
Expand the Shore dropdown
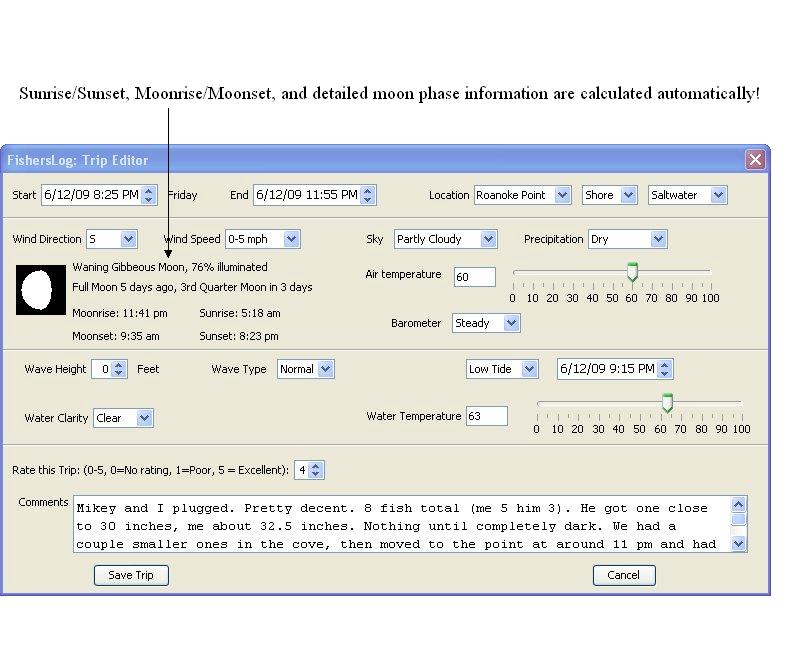click(x=609, y=195)
